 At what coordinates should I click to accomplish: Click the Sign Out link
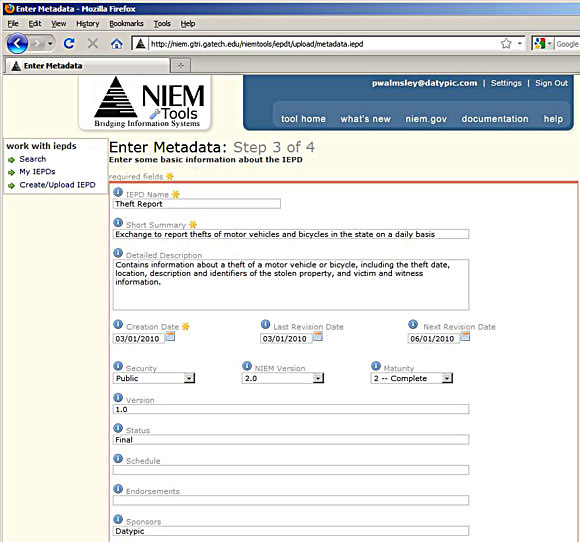(x=551, y=83)
